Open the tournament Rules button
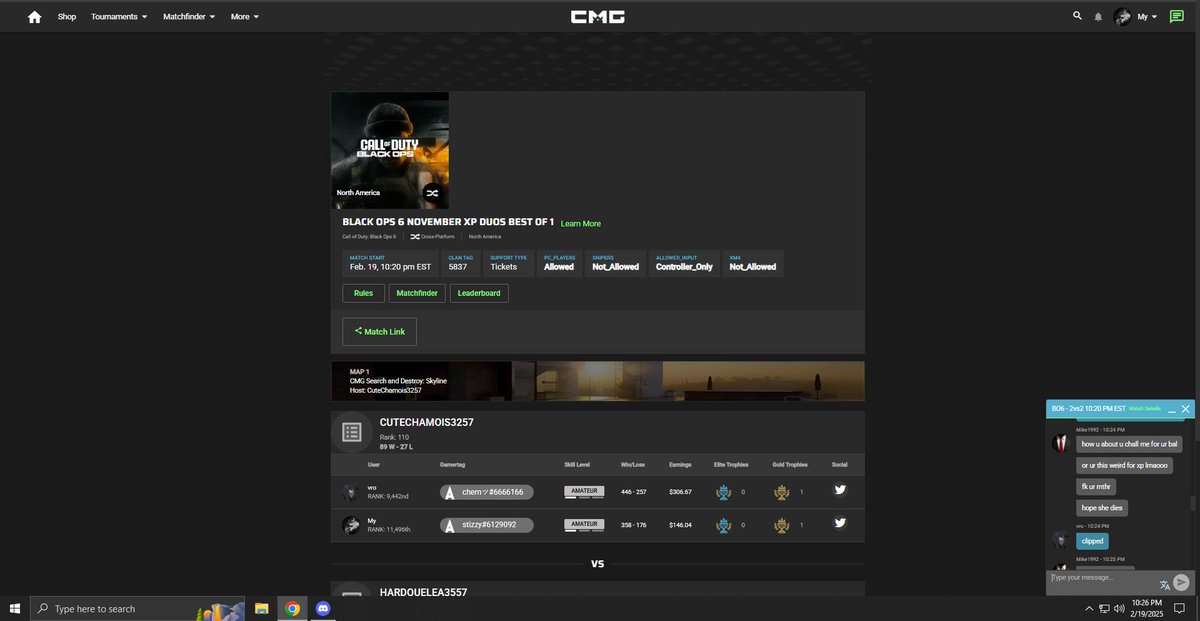 363,293
